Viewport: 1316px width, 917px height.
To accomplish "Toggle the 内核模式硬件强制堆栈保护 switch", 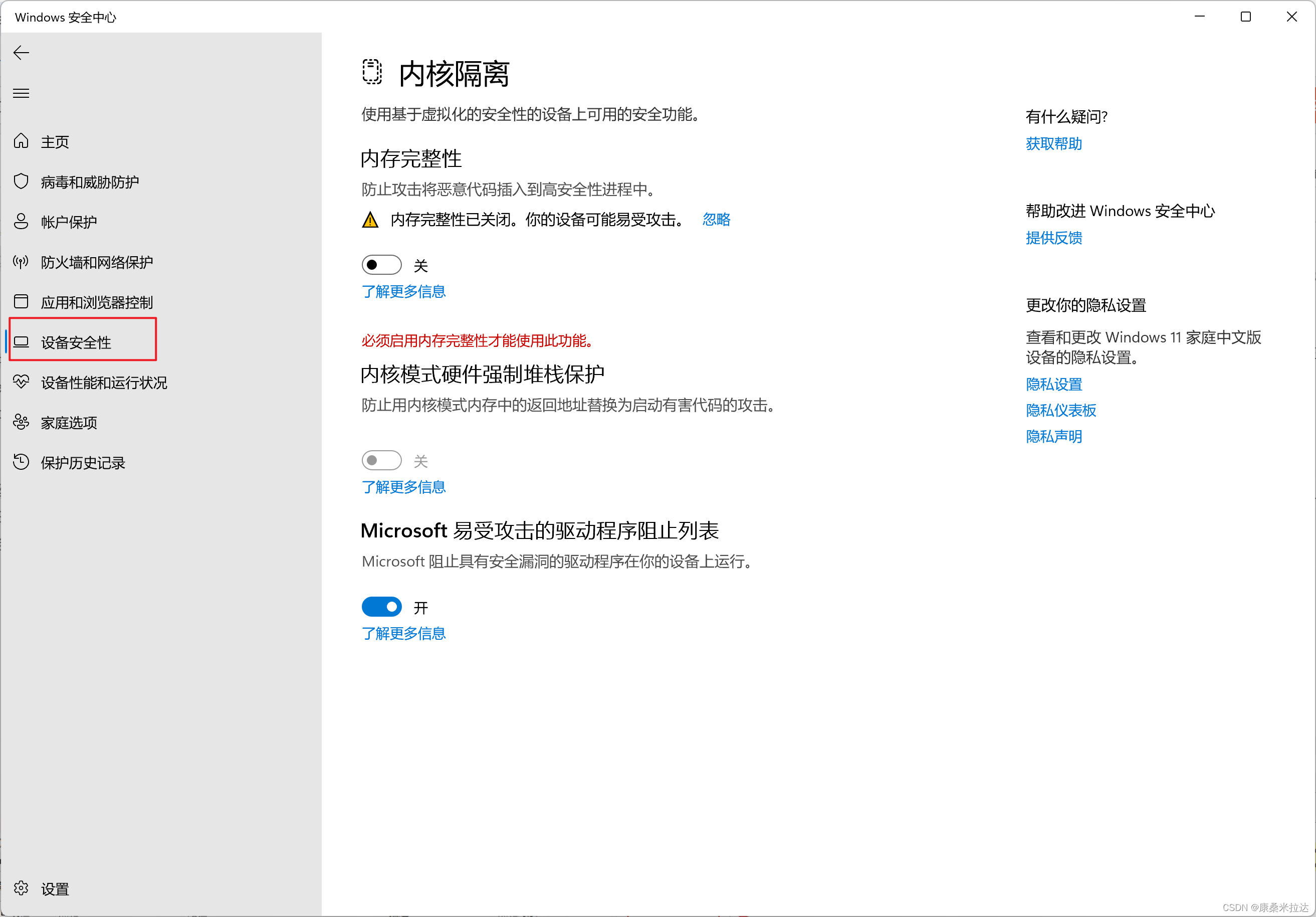I will click(x=382, y=460).
